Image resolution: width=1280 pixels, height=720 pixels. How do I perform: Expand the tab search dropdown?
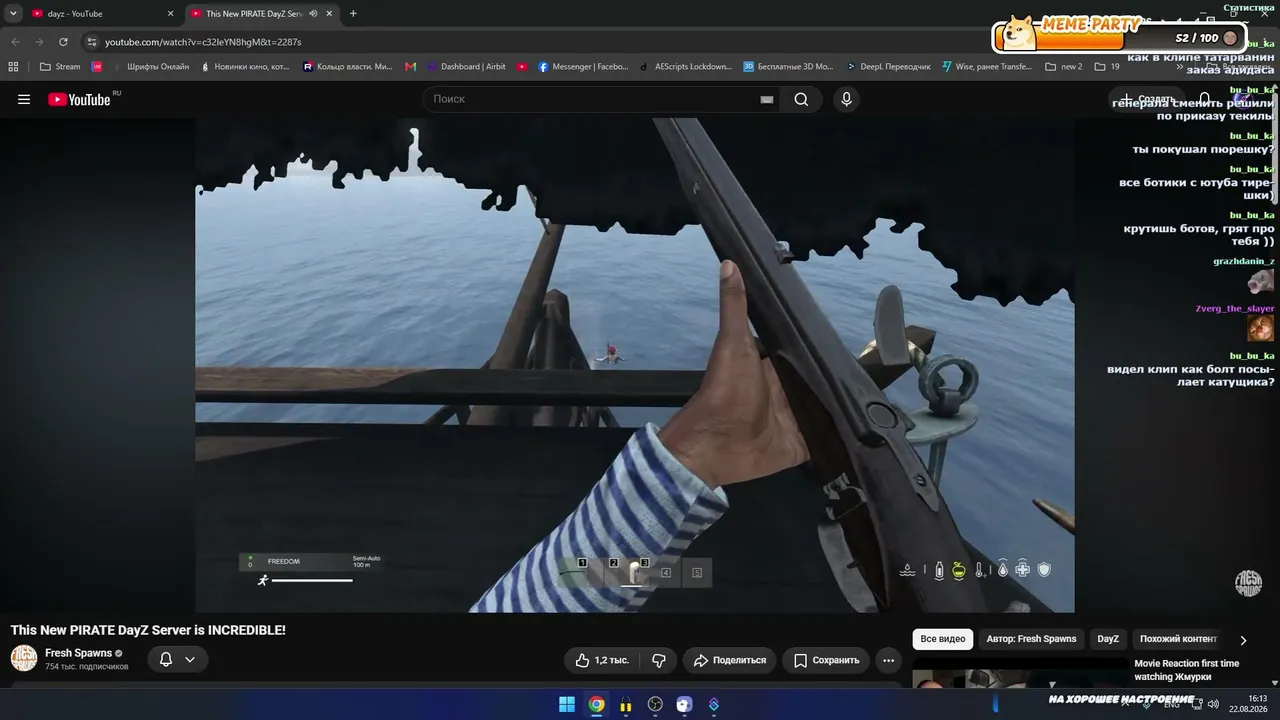(x=13, y=14)
